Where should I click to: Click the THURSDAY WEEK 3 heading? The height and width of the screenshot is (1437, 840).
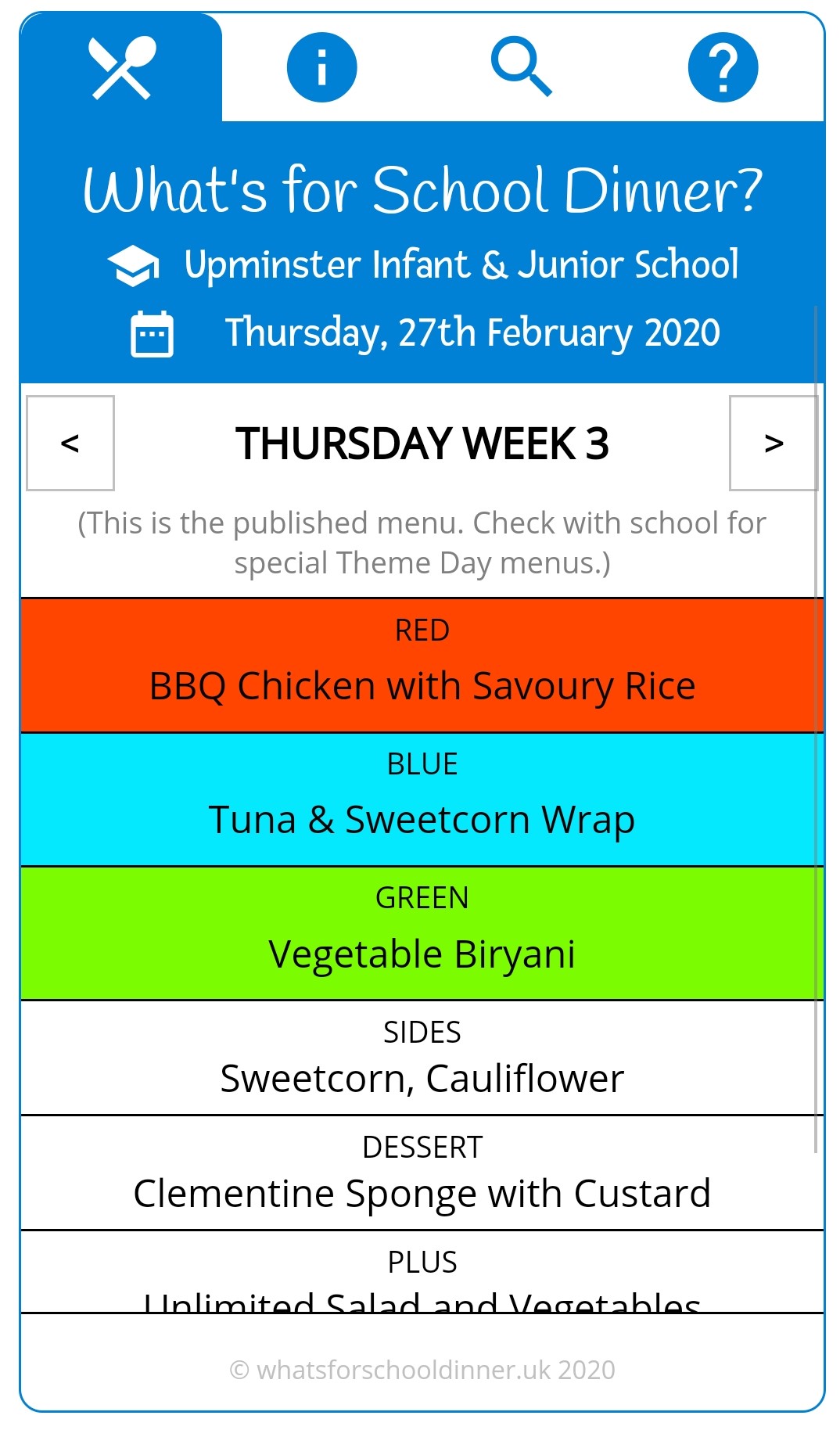click(x=422, y=444)
